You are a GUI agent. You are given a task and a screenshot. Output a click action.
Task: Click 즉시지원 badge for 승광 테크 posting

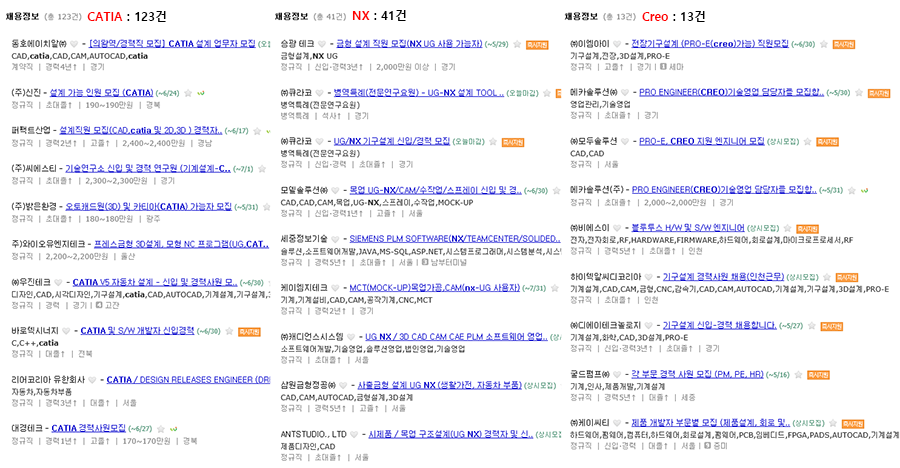tap(537, 45)
